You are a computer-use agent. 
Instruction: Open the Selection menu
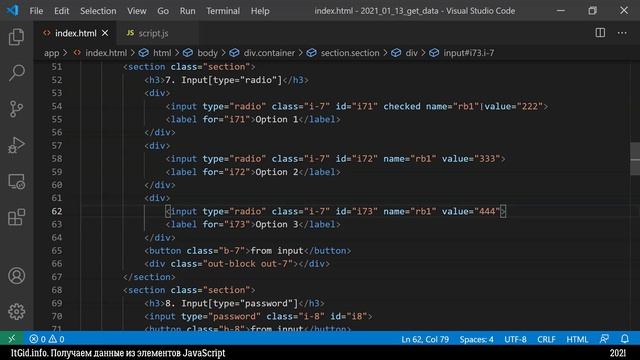pos(98,11)
